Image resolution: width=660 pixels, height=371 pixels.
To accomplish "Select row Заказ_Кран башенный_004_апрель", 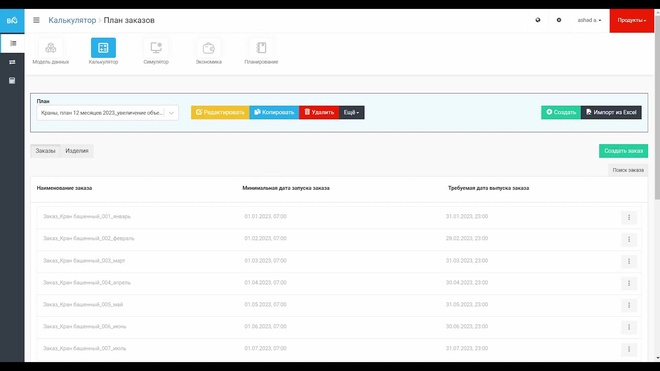I will 339,283.
